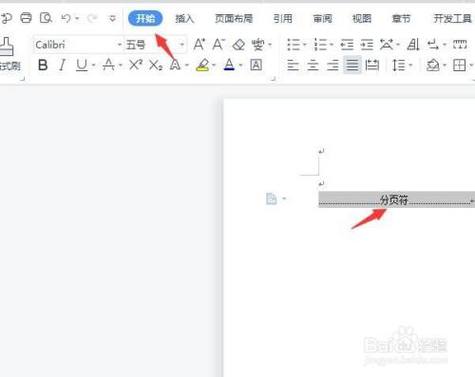The image size is (475, 377).
Task: Click the Redo arrow icon
Action: click(92, 18)
